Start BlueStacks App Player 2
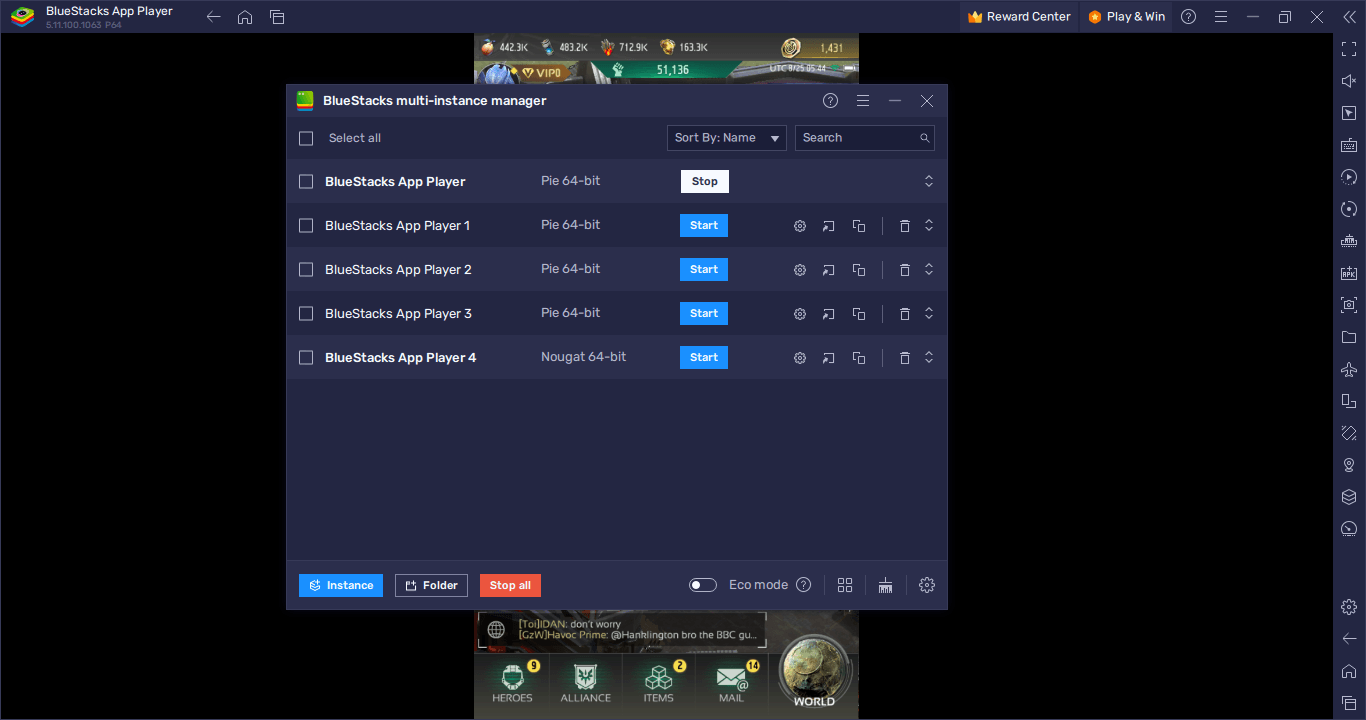1366x720 pixels. click(x=704, y=270)
